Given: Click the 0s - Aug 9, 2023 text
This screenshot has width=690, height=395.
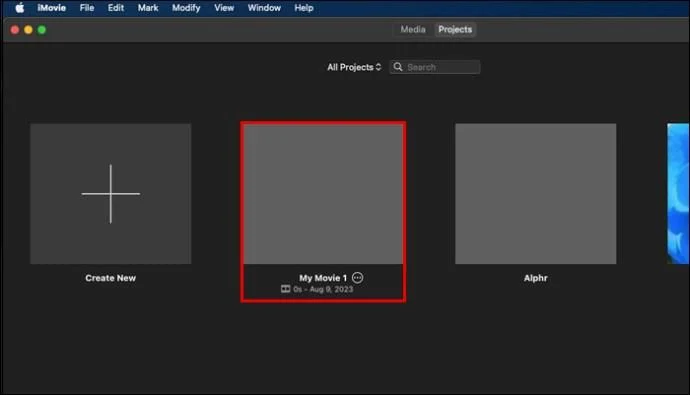Looking at the screenshot, I should click(x=323, y=289).
